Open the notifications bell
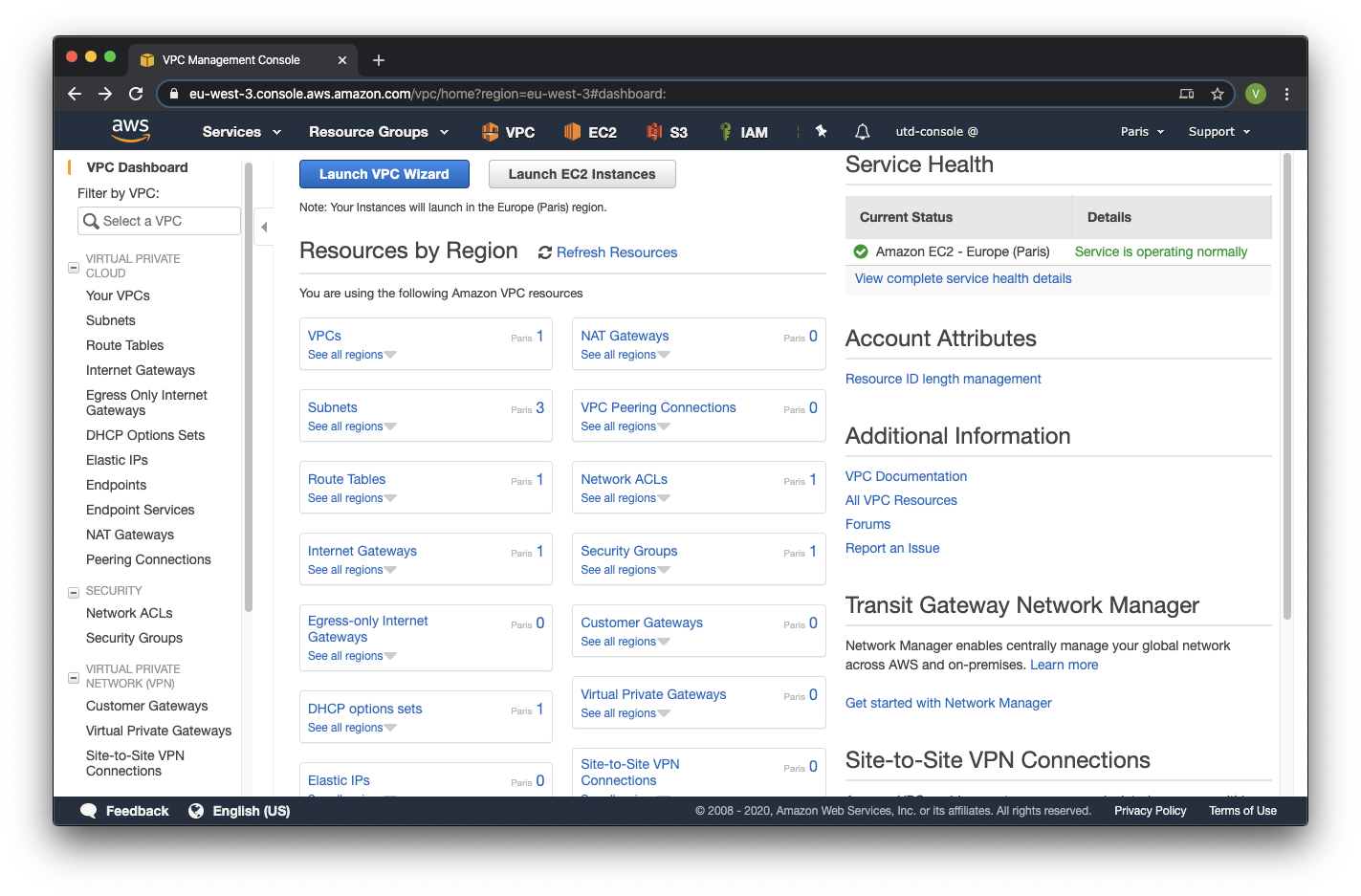The image size is (1361, 896). tap(862, 131)
